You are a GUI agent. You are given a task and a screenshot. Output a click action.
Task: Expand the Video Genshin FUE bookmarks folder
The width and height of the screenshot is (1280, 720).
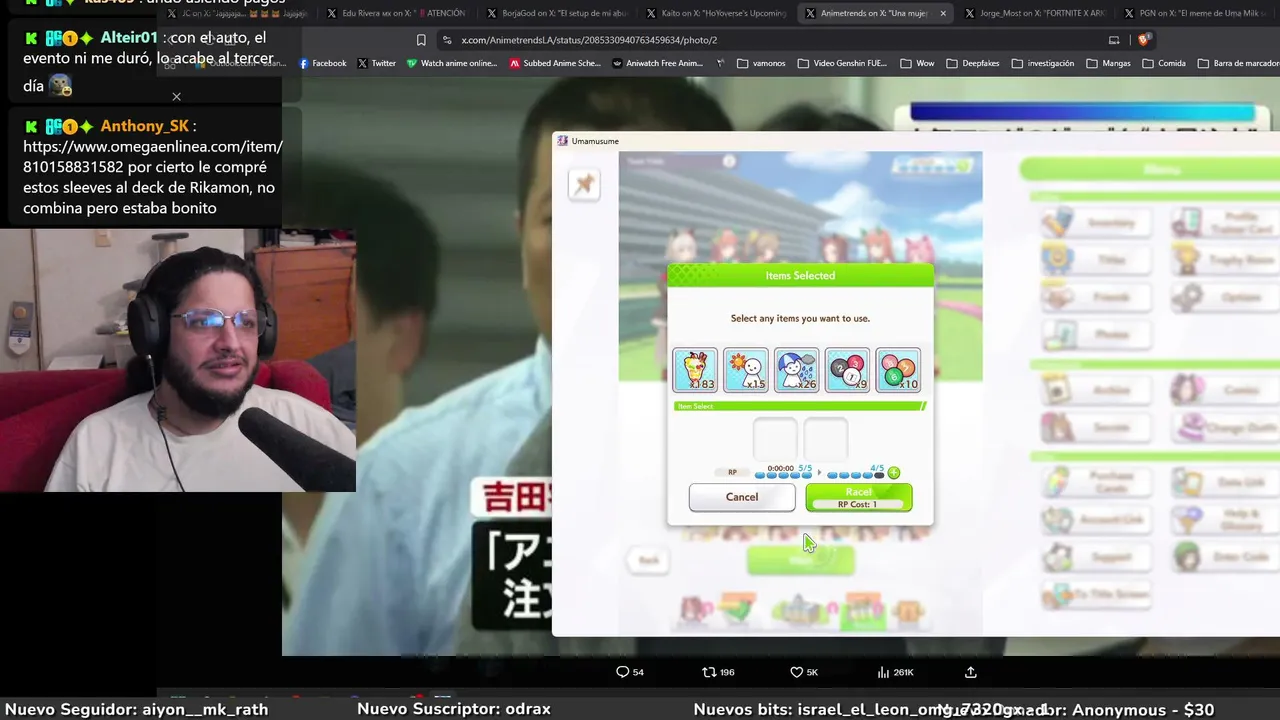[x=842, y=63]
